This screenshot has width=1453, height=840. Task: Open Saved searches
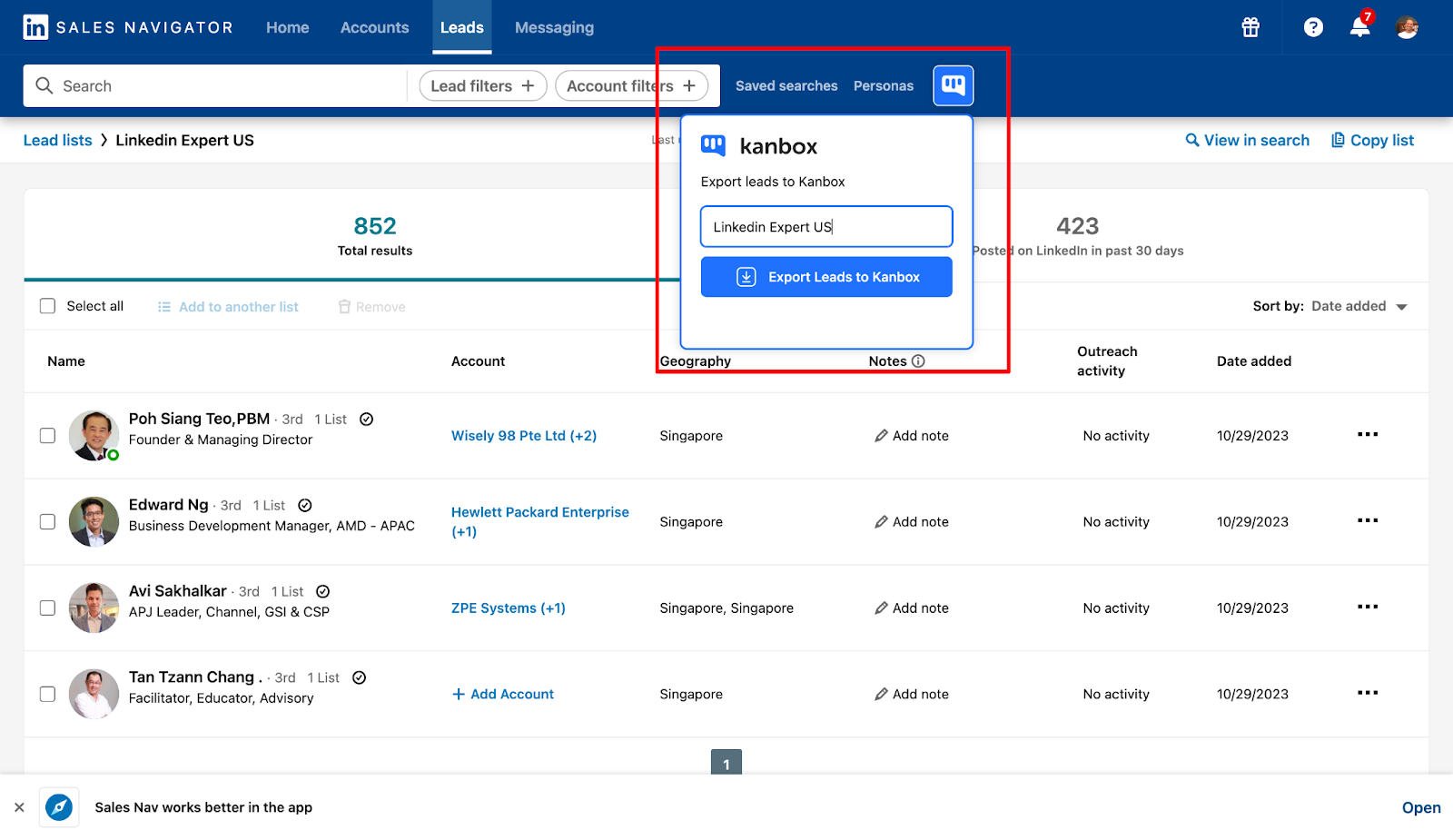tap(786, 85)
